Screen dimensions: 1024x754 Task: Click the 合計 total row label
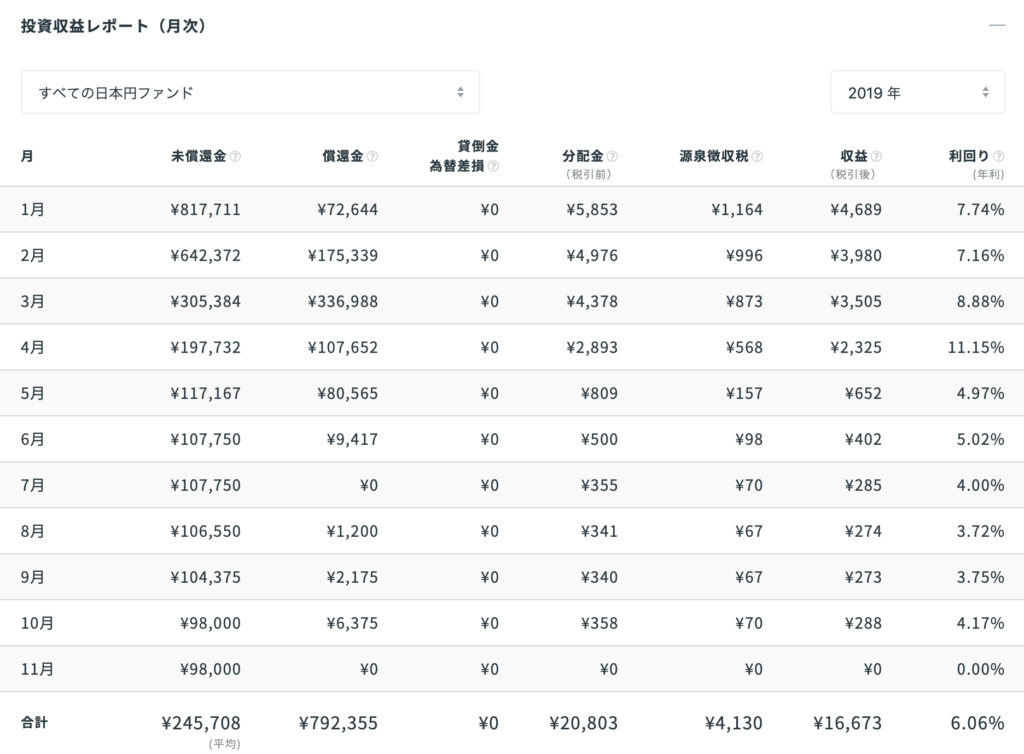click(35, 723)
